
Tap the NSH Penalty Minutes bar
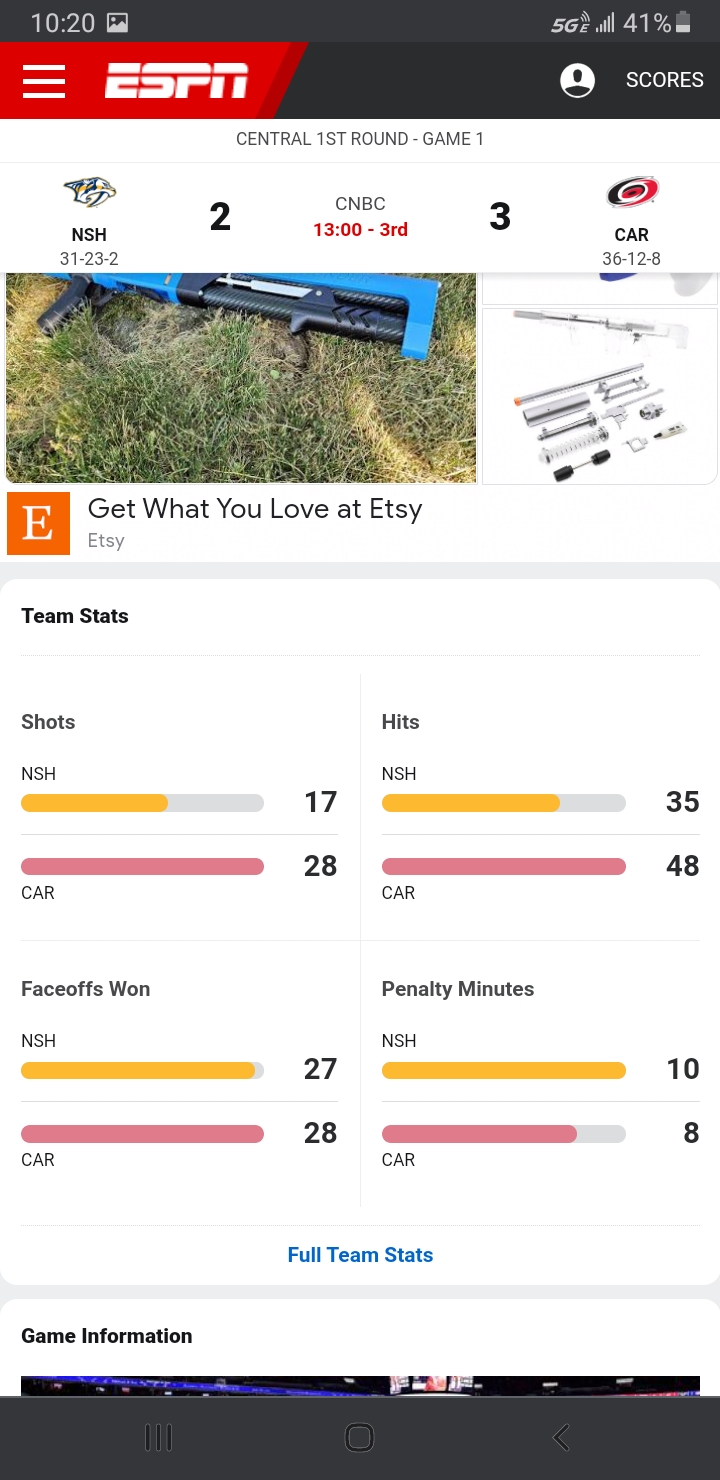504,1070
